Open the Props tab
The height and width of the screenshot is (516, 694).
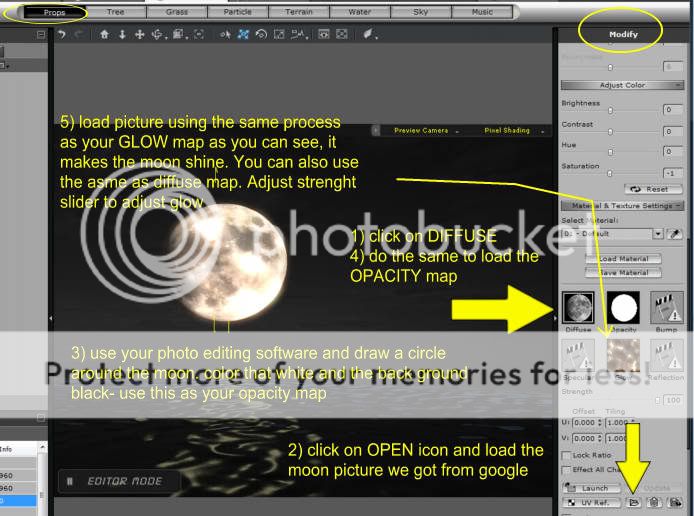click(54, 12)
